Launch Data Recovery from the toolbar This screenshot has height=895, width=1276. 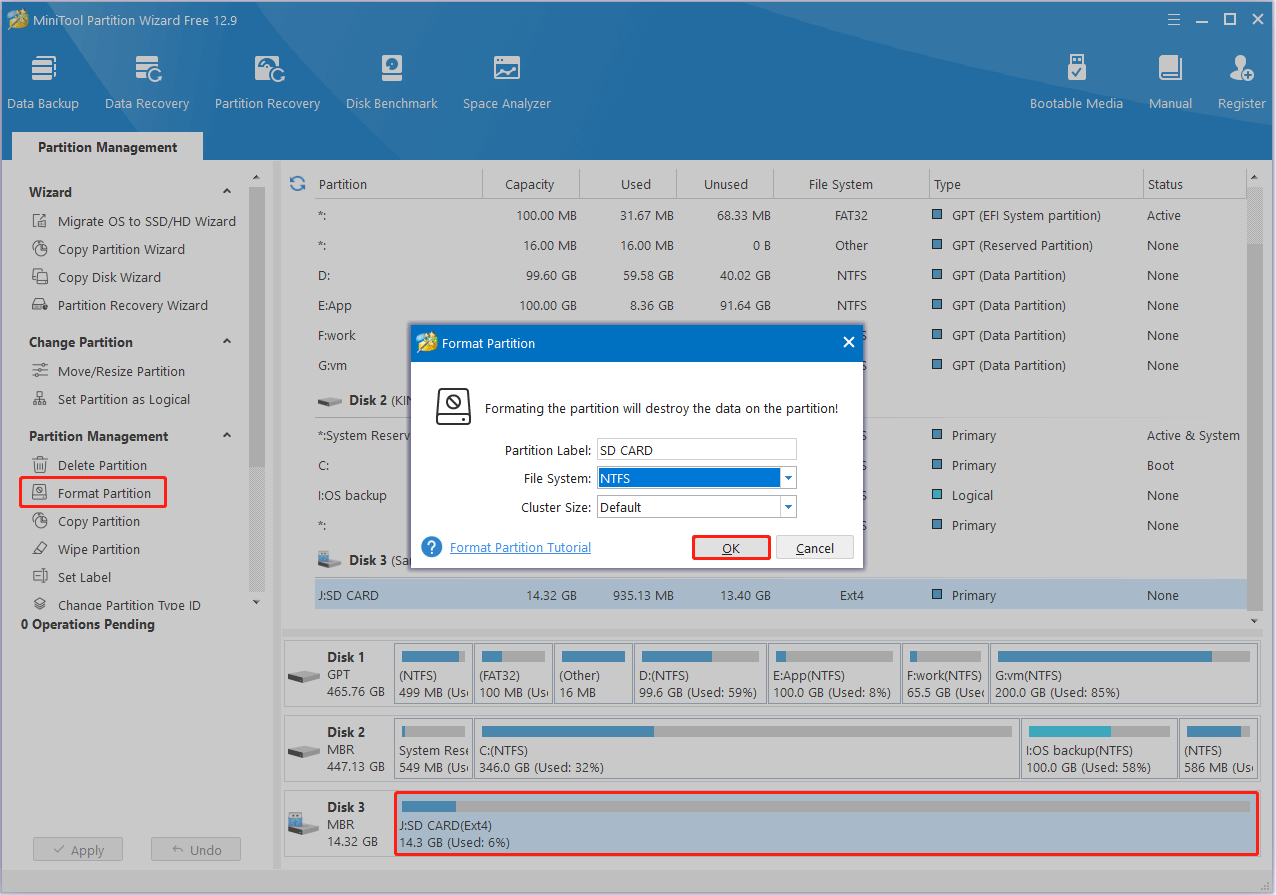pyautogui.click(x=147, y=82)
